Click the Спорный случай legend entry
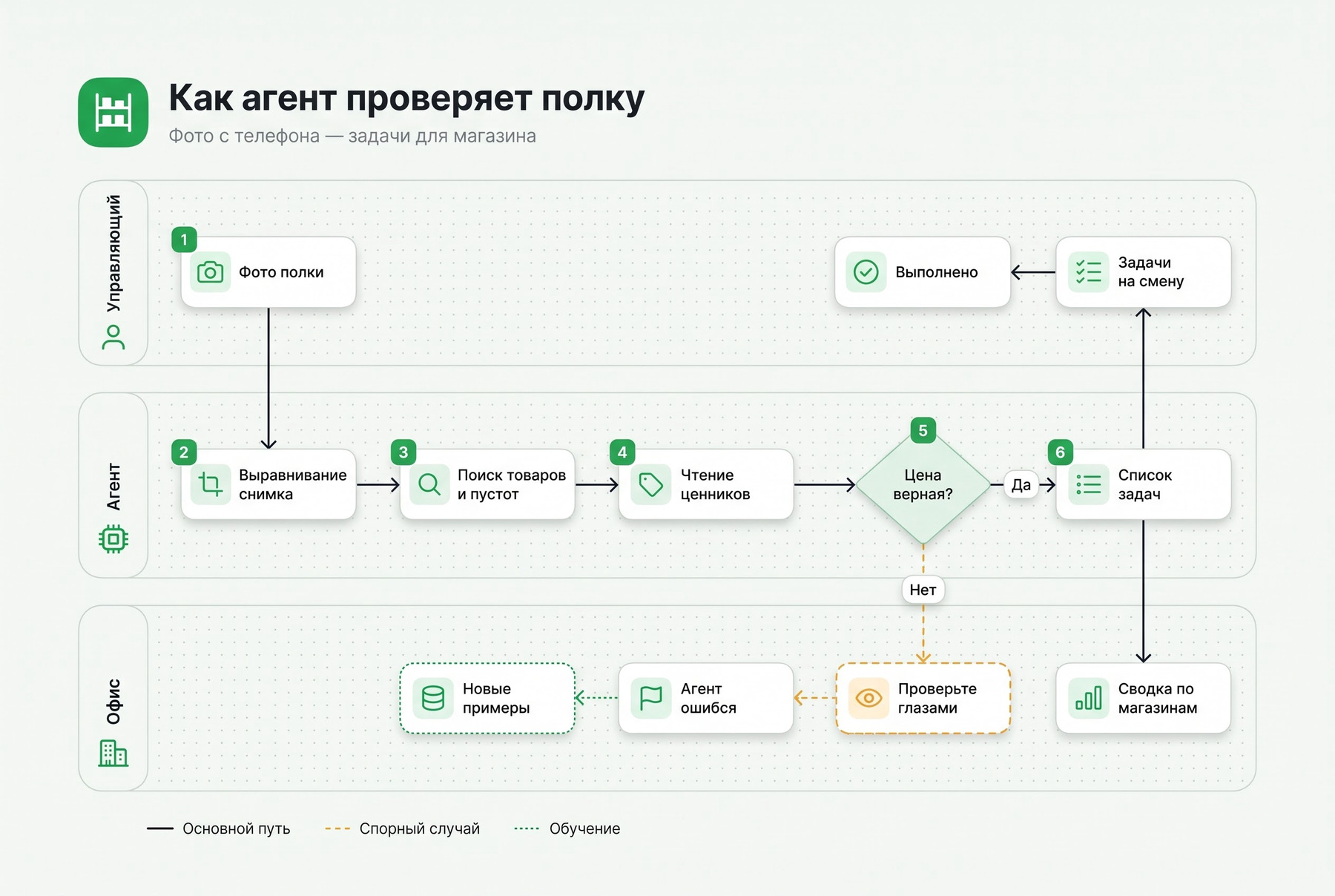 pyautogui.click(x=403, y=829)
